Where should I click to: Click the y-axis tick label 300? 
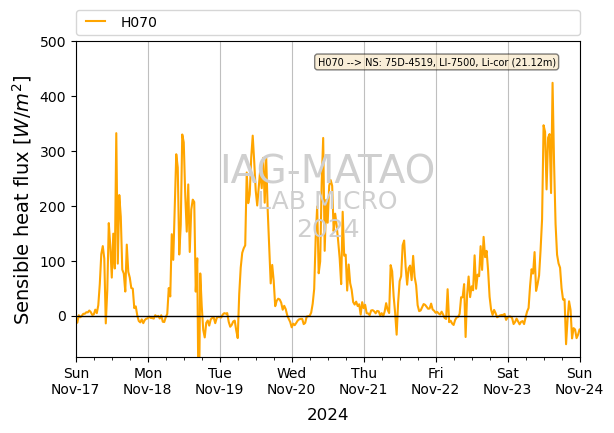(53, 152)
